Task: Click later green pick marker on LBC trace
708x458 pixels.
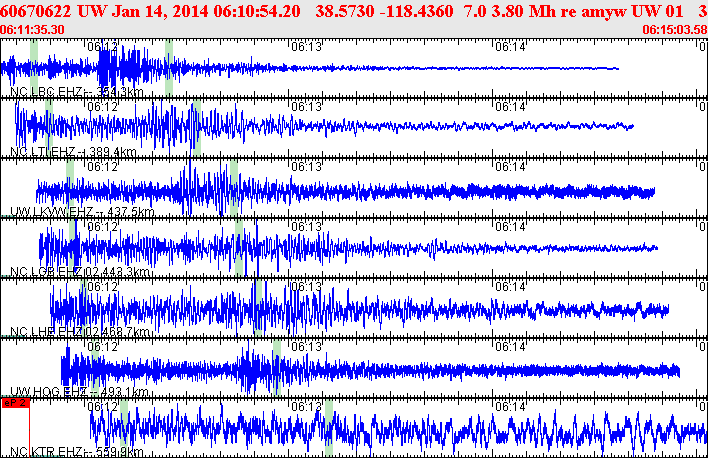Action: pos(169,67)
